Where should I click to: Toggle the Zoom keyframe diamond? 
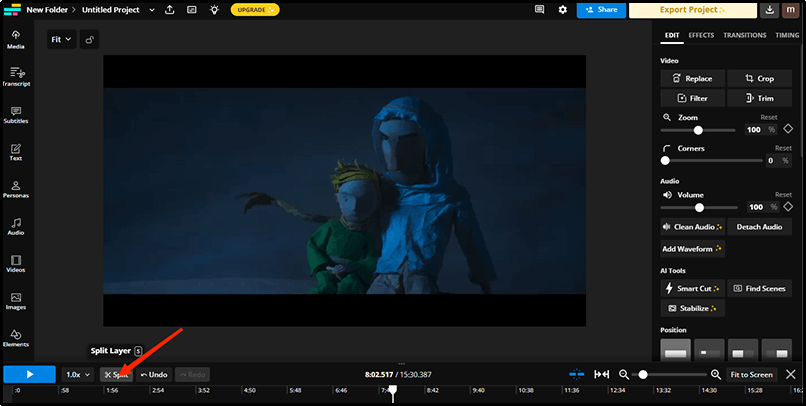pos(788,130)
